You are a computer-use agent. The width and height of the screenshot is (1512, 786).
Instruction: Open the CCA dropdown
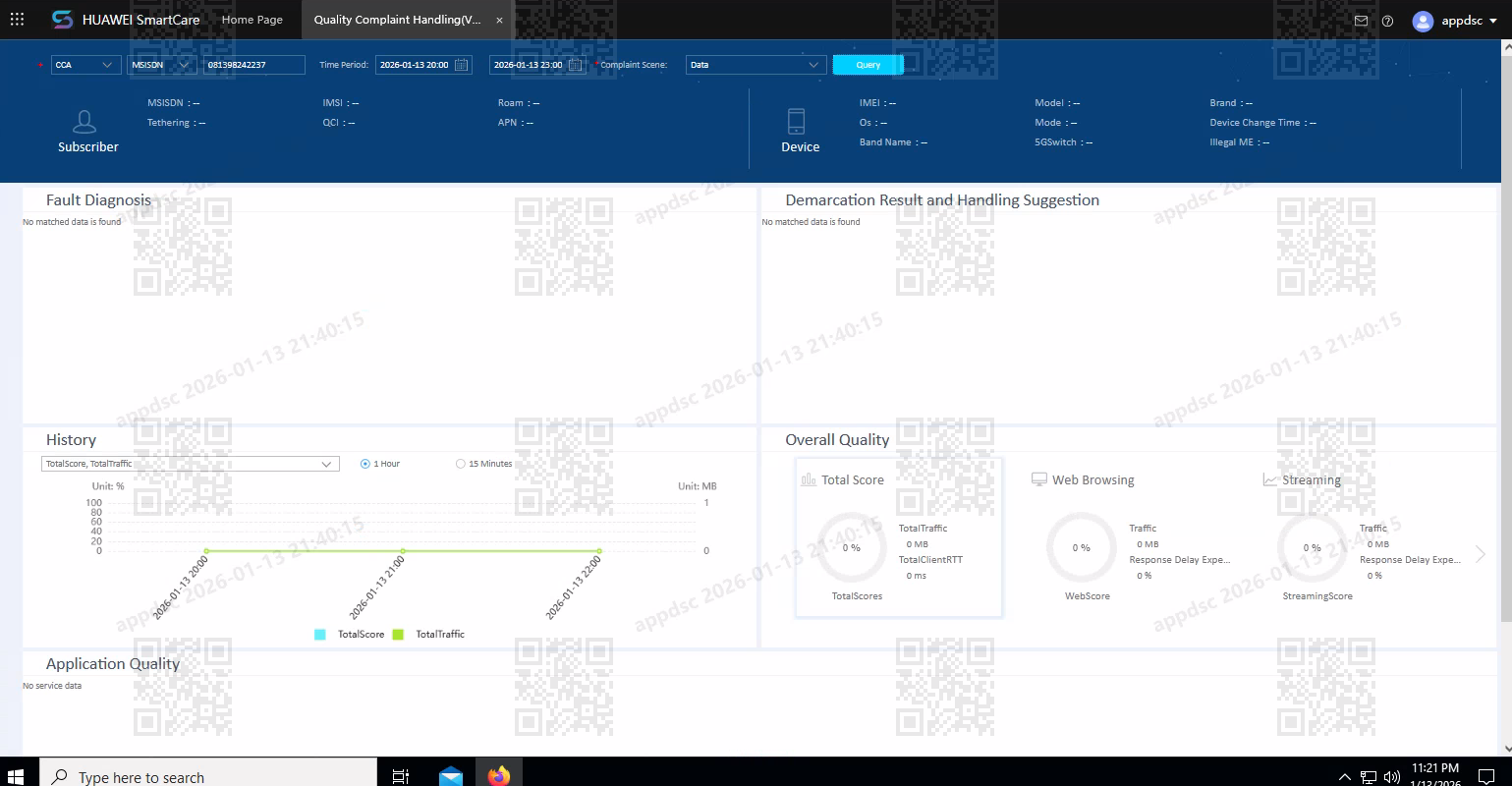pyautogui.click(x=86, y=65)
